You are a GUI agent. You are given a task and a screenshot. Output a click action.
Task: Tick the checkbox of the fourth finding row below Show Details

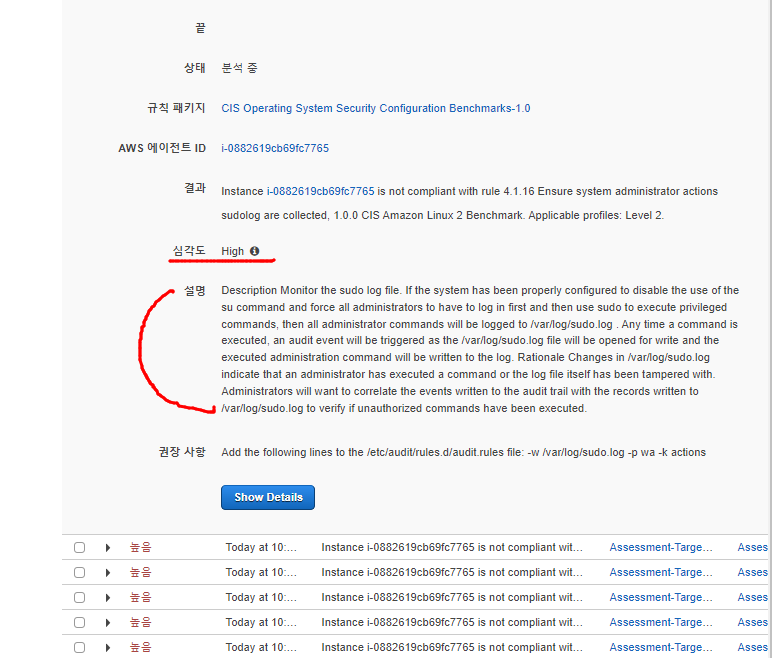tap(79, 623)
